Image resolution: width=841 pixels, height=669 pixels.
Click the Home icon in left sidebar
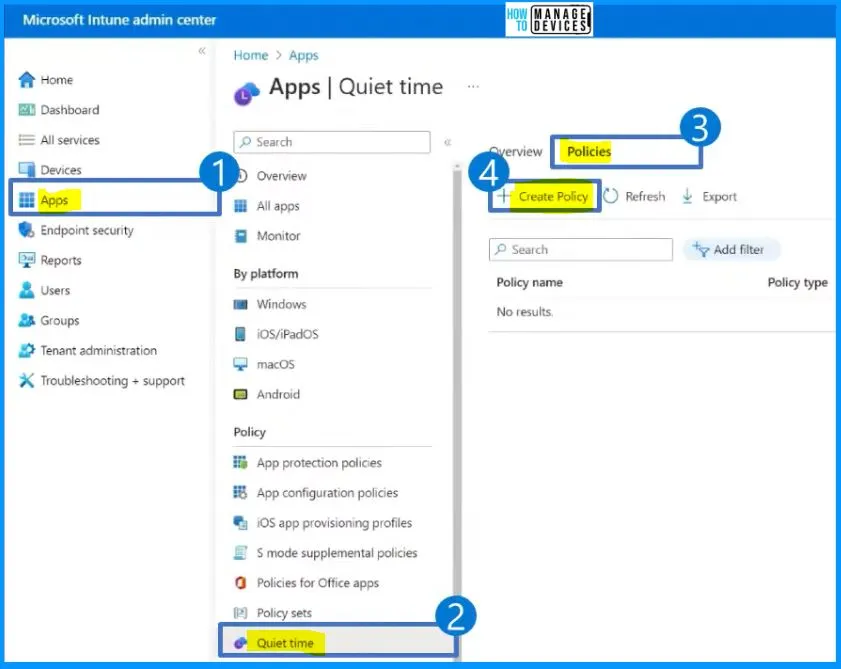coord(27,80)
